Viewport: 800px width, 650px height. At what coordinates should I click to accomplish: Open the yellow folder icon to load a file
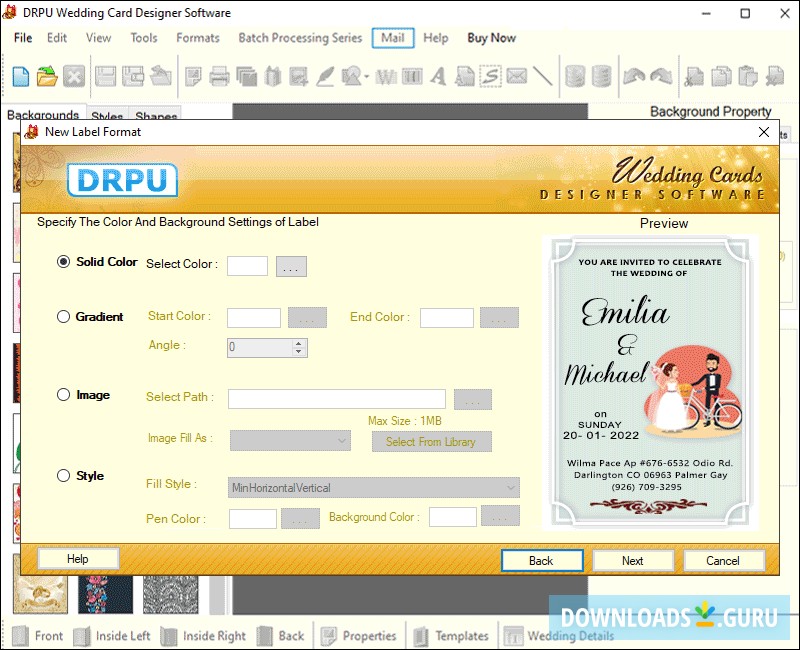(47, 76)
